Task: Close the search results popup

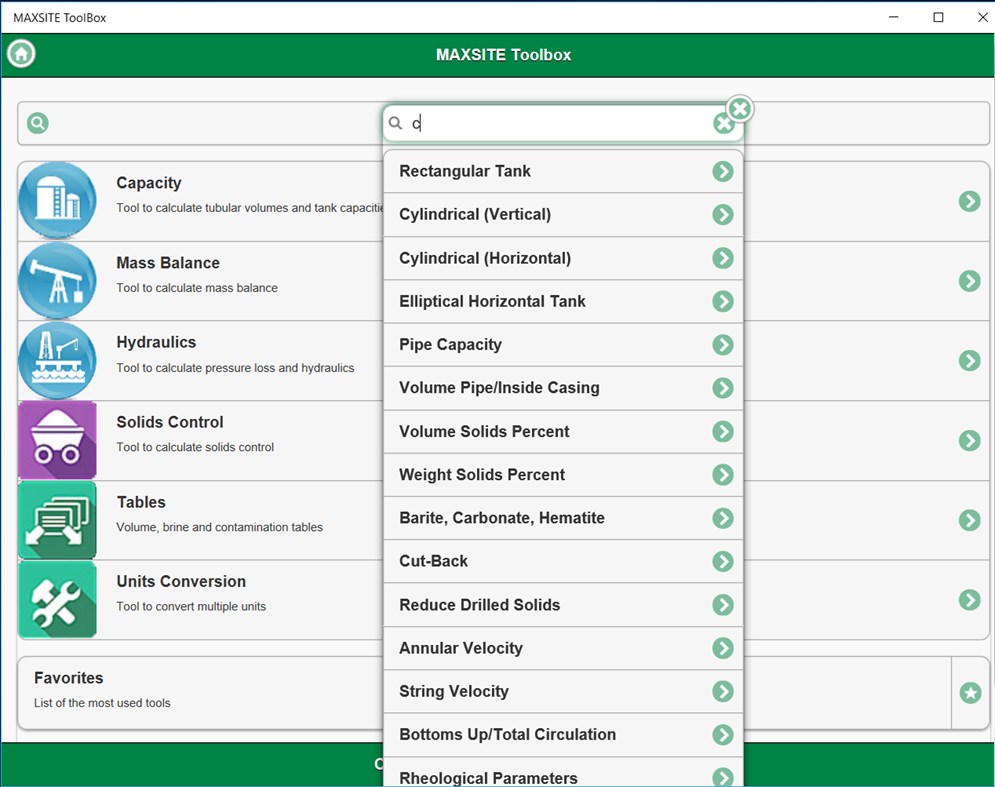Action: click(x=739, y=109)
